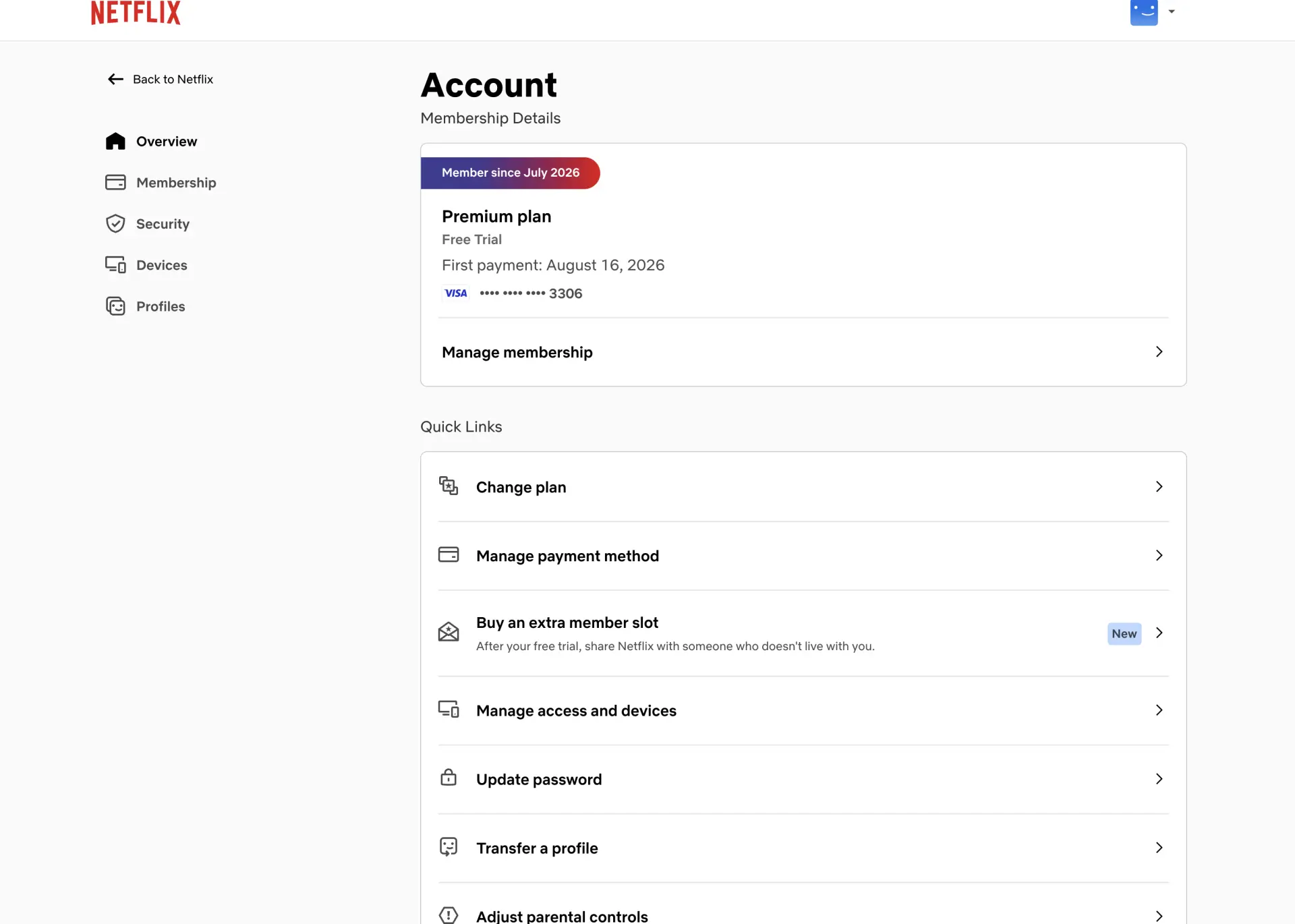Click the Security shield icon
The image size is (1295, 924).
(115, 223)
